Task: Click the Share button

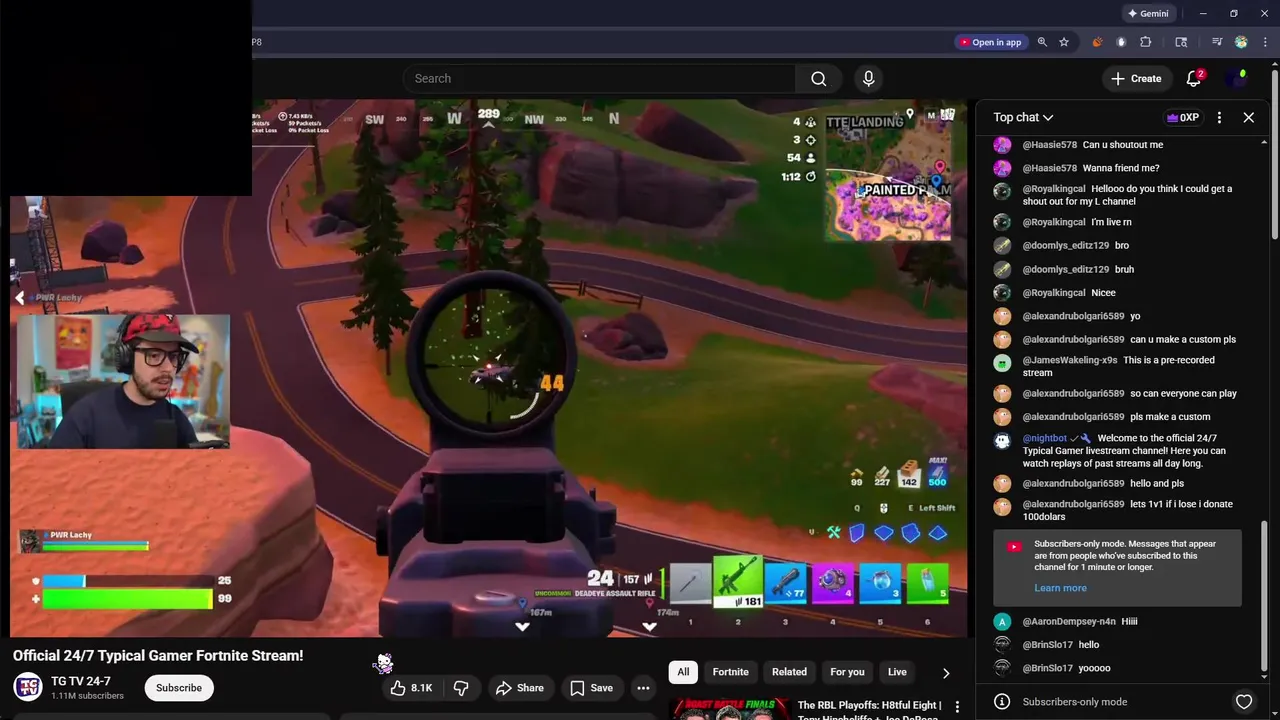Action: click(519, 688)
